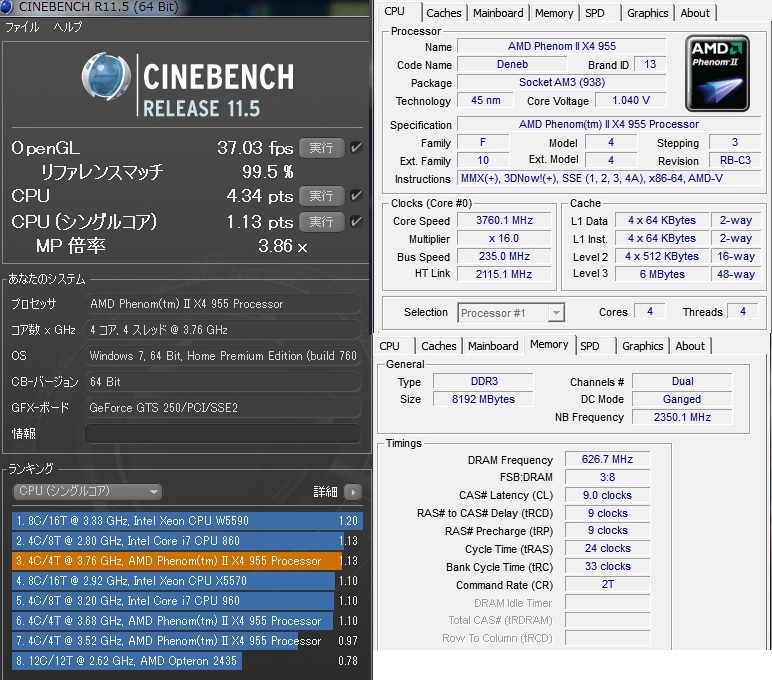Switch to SPD tab in upper CPU-Z window
Screen dimensions: 772x682
[x=595, y=13]
